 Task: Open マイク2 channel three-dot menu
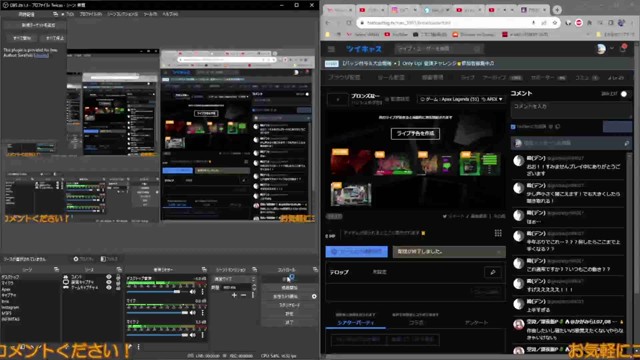(x=202, y=335)
